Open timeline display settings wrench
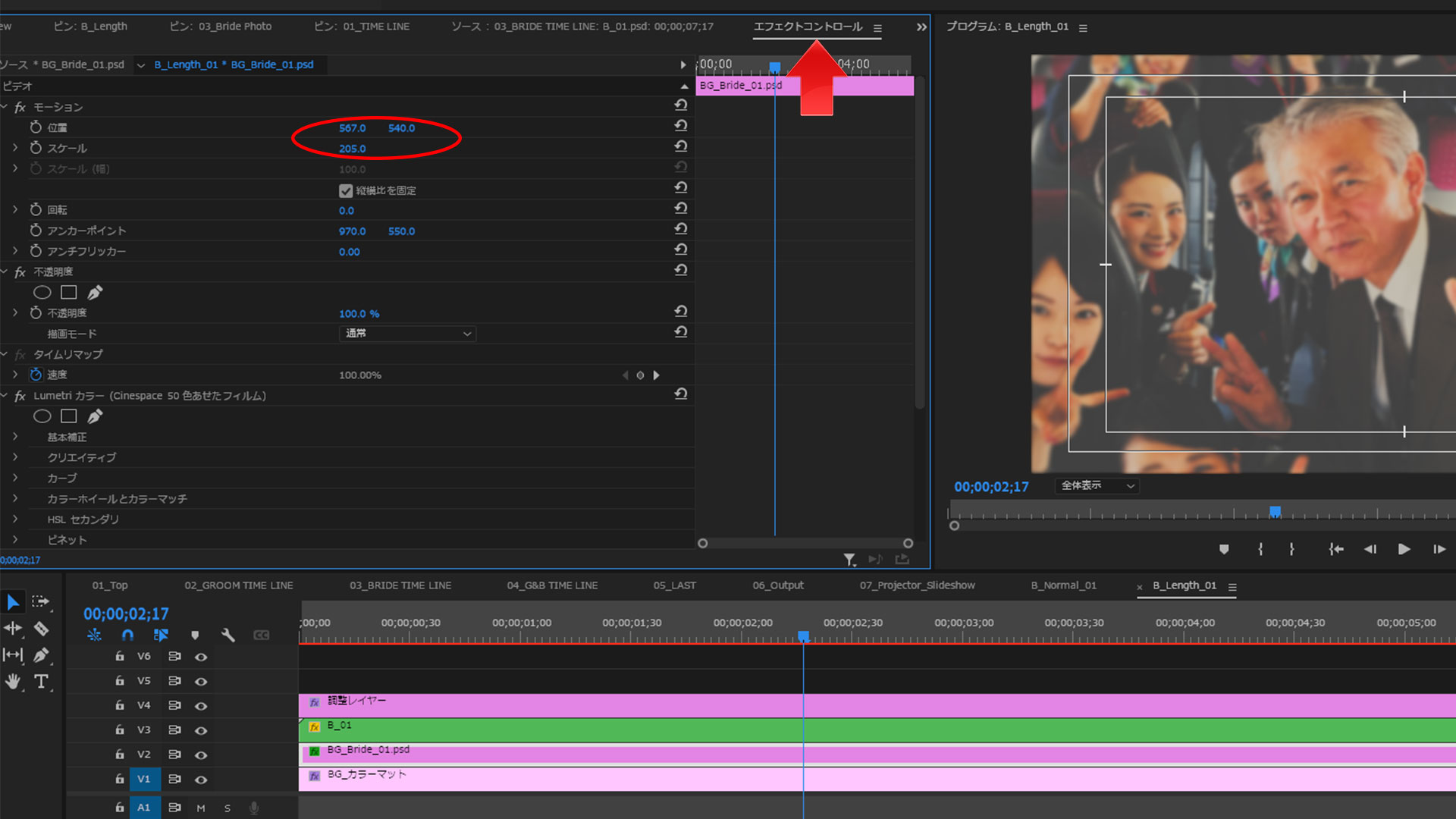 227,635
